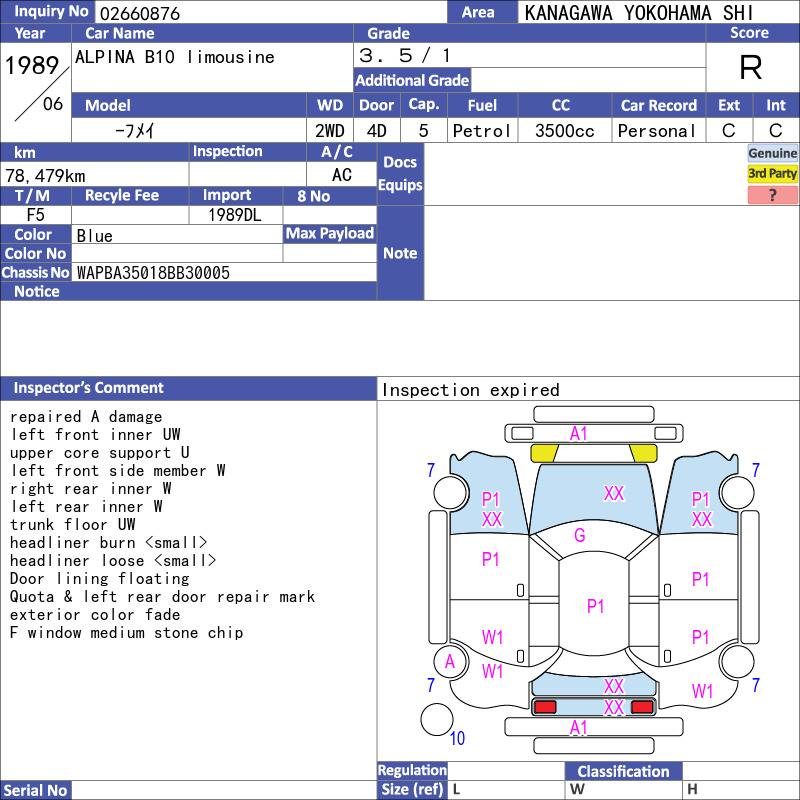Click the transmission value F5
800x800 pixels.
[x=36, y=215]
